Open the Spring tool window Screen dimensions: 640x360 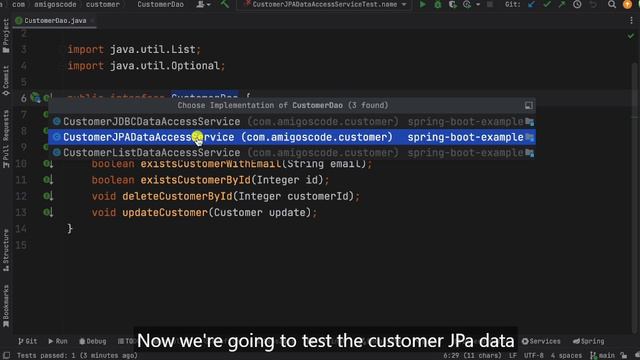point(588,341)
